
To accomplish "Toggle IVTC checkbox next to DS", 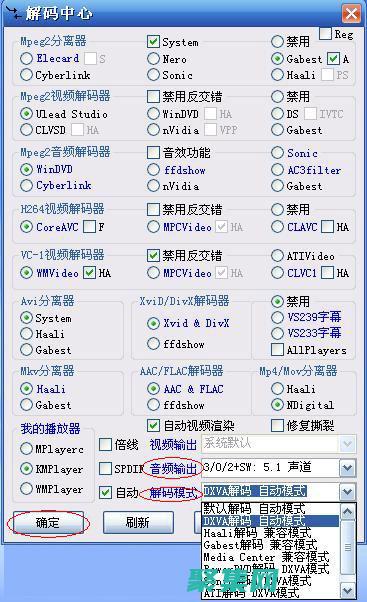I will pyautogui.click(x=310, y=114).
